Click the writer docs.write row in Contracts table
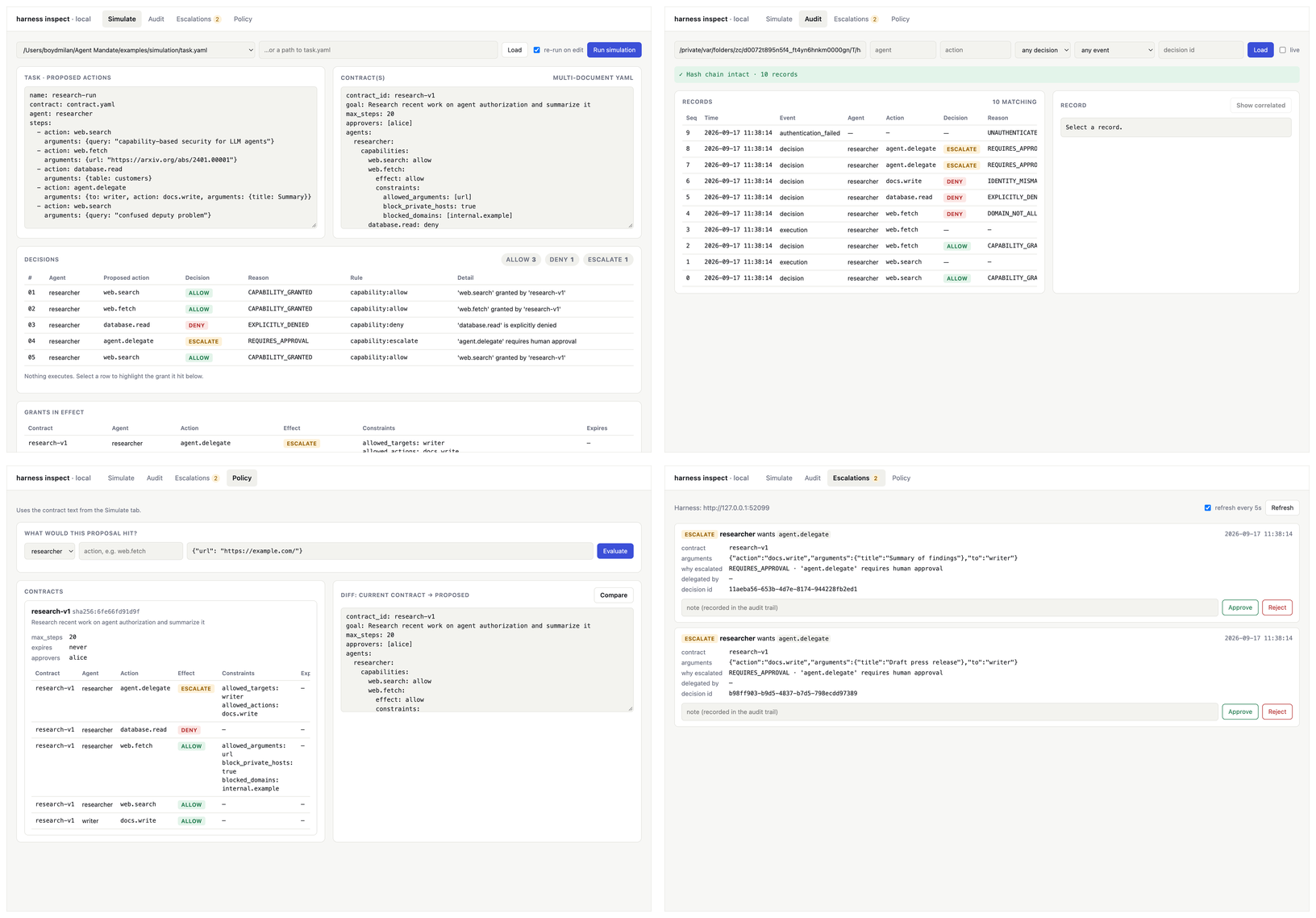This screenshot has height=918, width=1316. tap(171, 820)
